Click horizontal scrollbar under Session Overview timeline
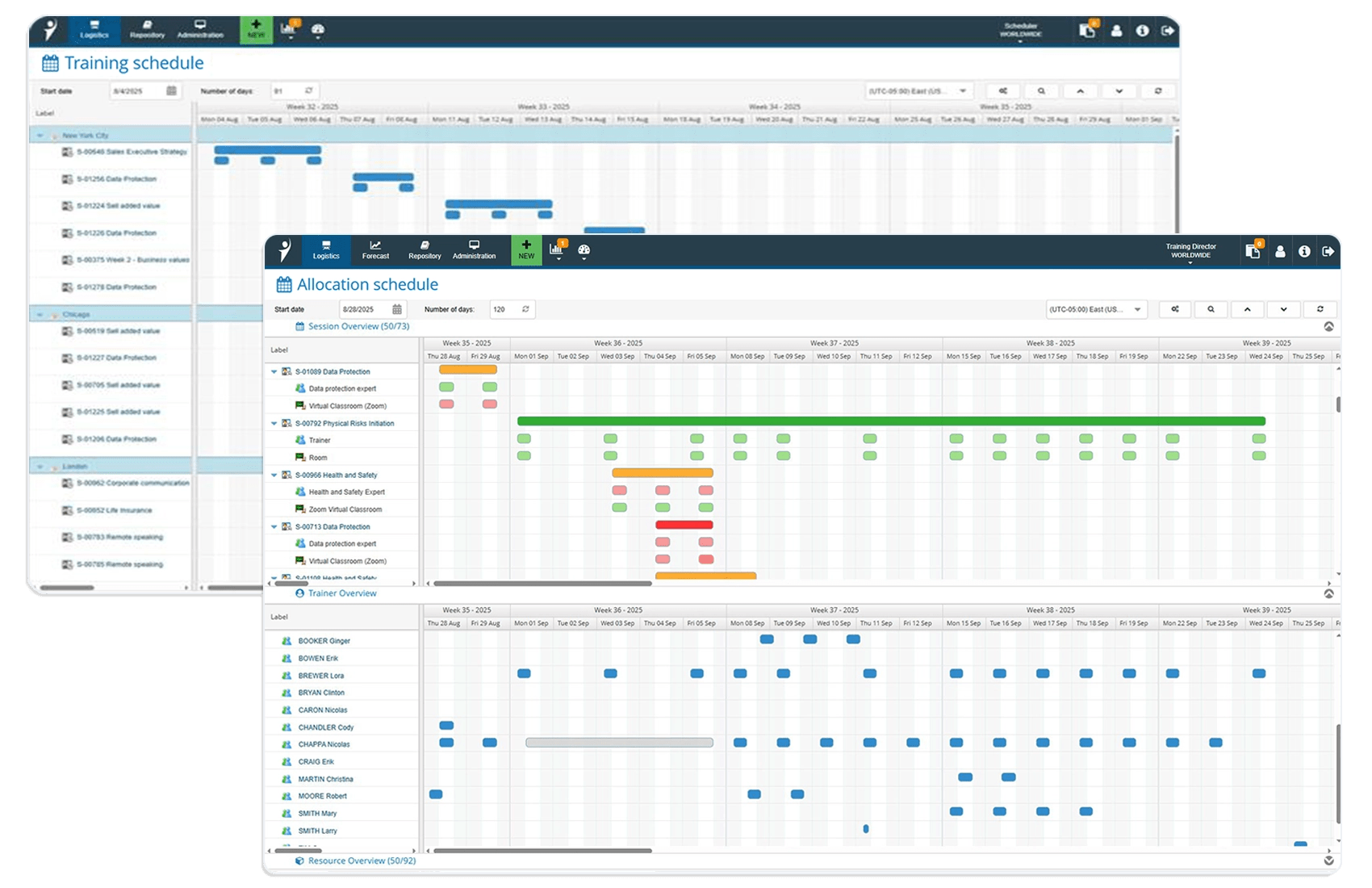 [x=542, y=583]
